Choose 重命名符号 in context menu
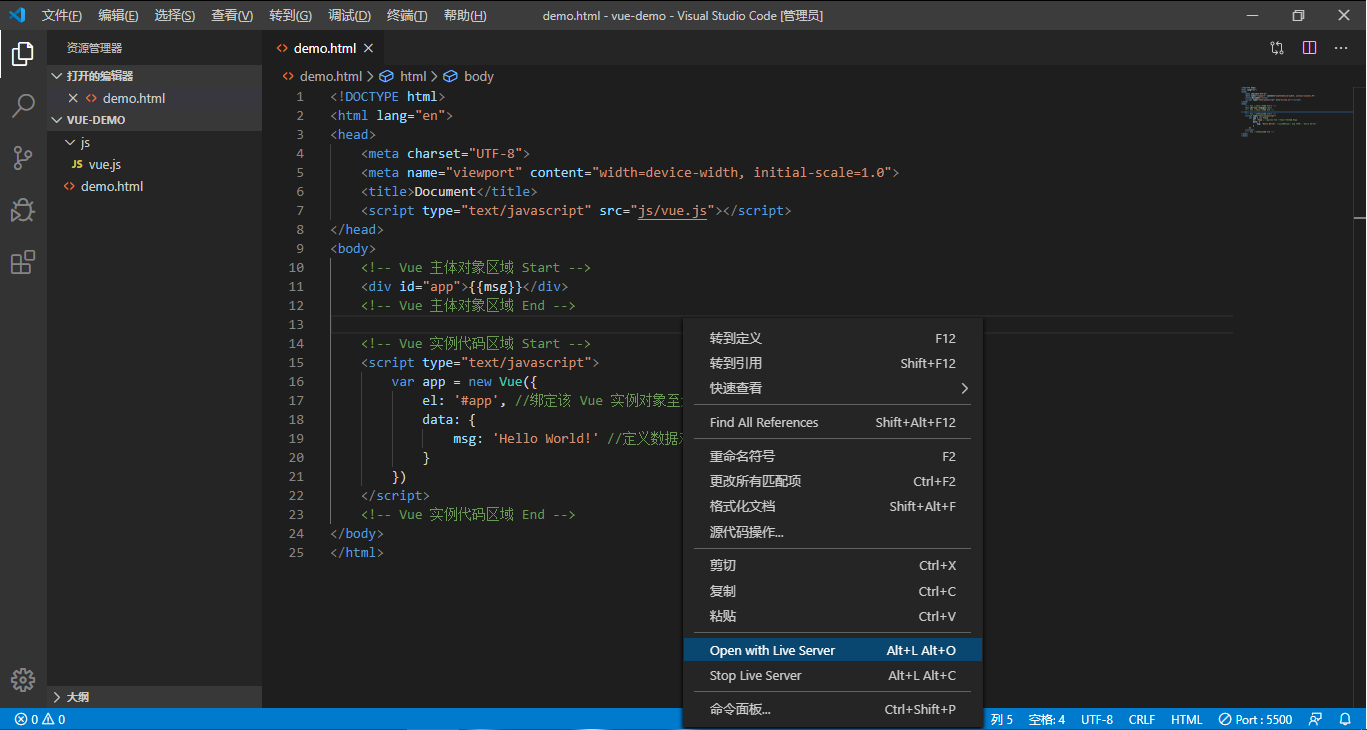 [x=832, y=456]
